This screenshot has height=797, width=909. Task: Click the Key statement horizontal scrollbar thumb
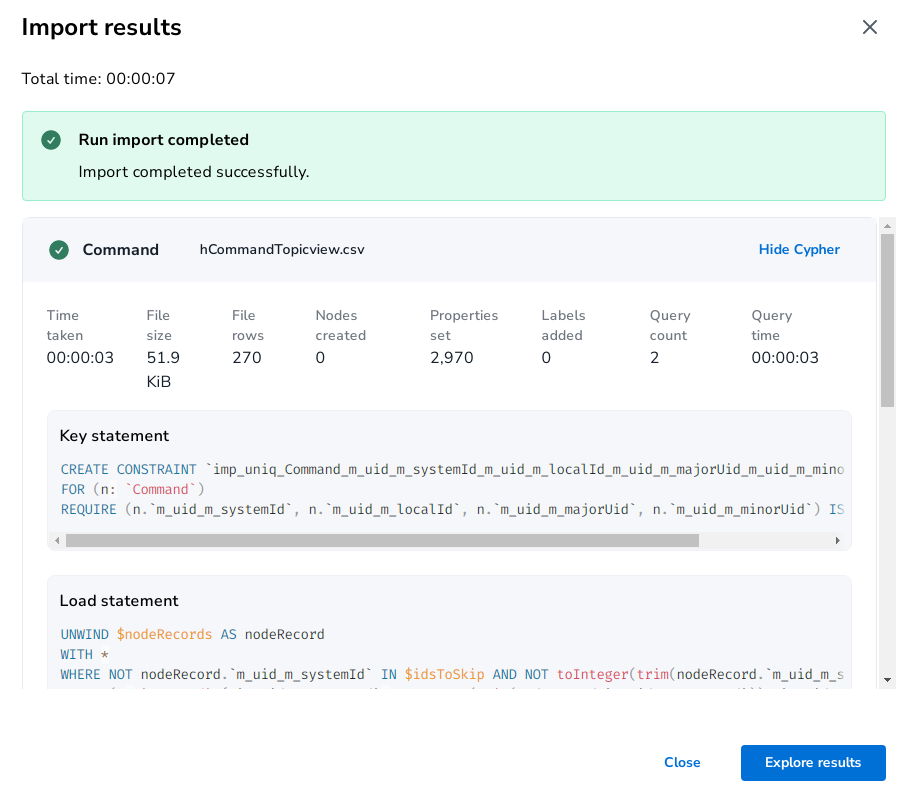pos(382,540)
